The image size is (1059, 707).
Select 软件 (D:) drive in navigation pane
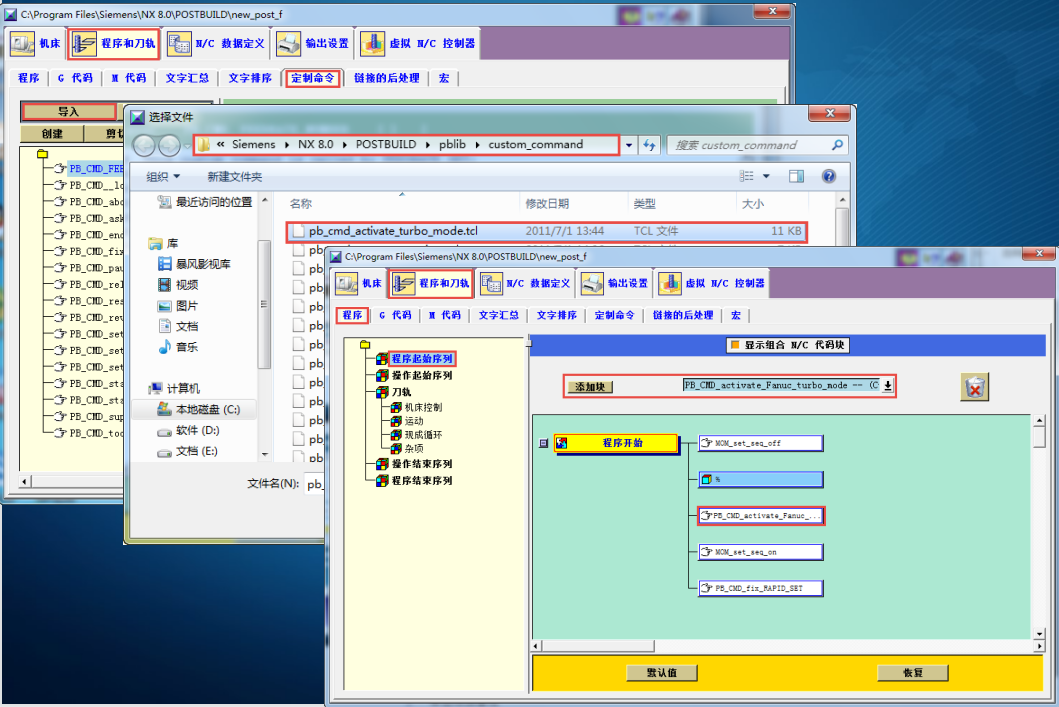tap(188, 431)
